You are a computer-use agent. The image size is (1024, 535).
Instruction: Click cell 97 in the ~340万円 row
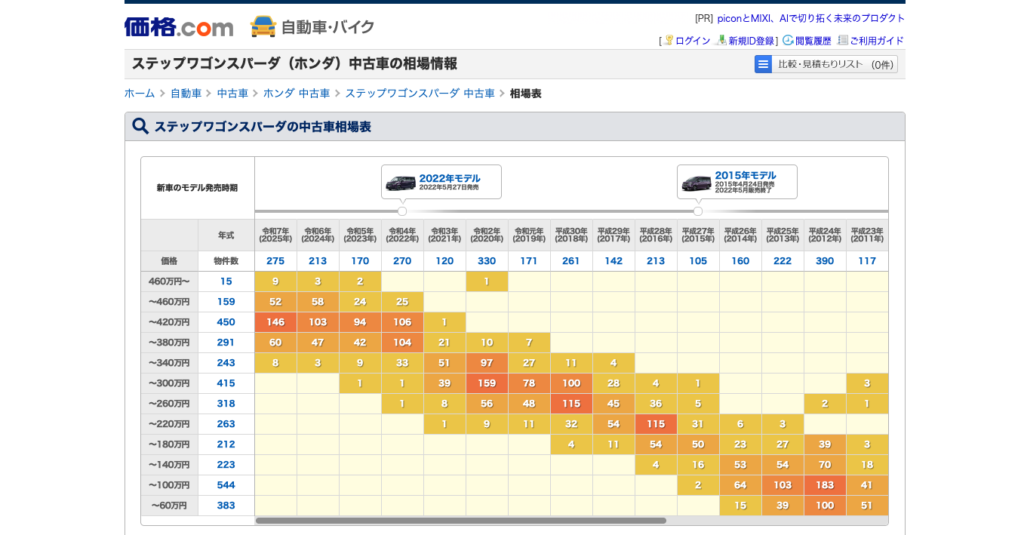pyautogui.click(x=487, y=363)
